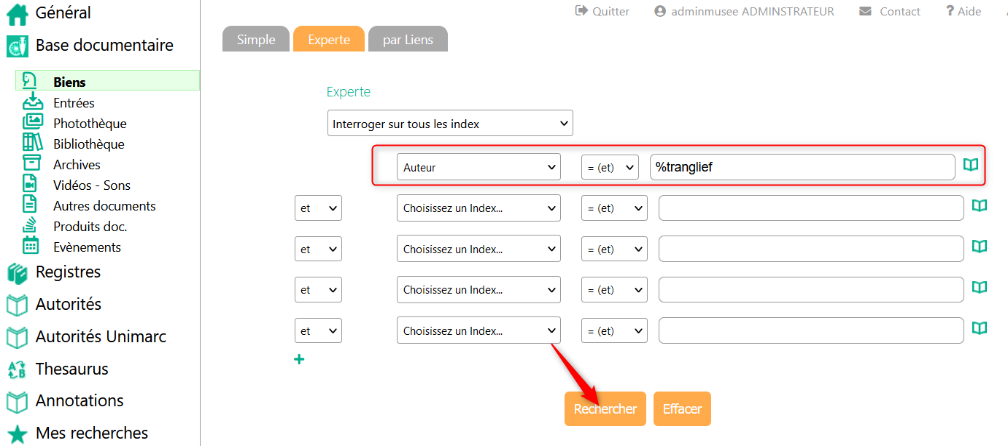Click the Evènements calendar icon
Viewport: 1008px width, 446px height.
[32, 247]
